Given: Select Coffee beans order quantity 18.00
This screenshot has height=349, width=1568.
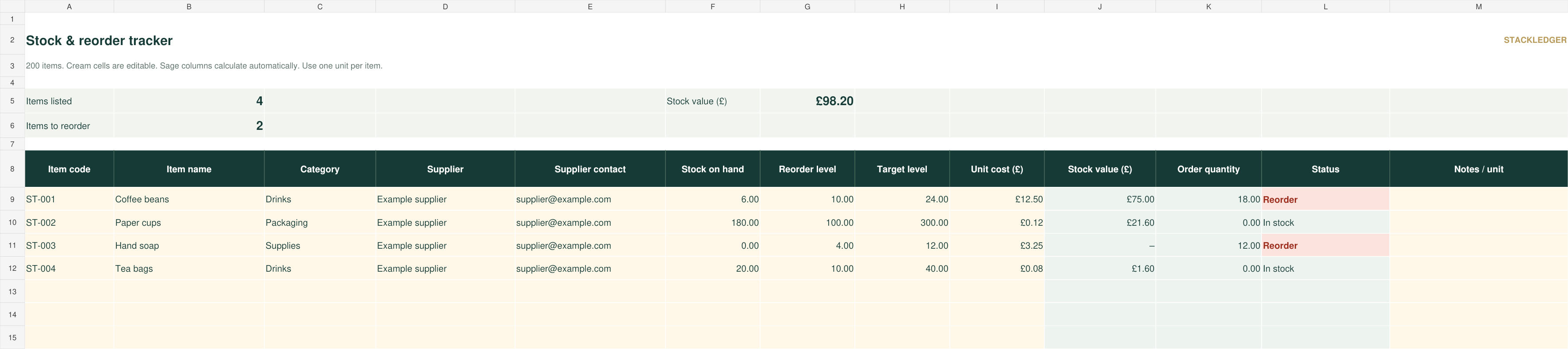Looking at the screenshot, I should coord(1208,199).
